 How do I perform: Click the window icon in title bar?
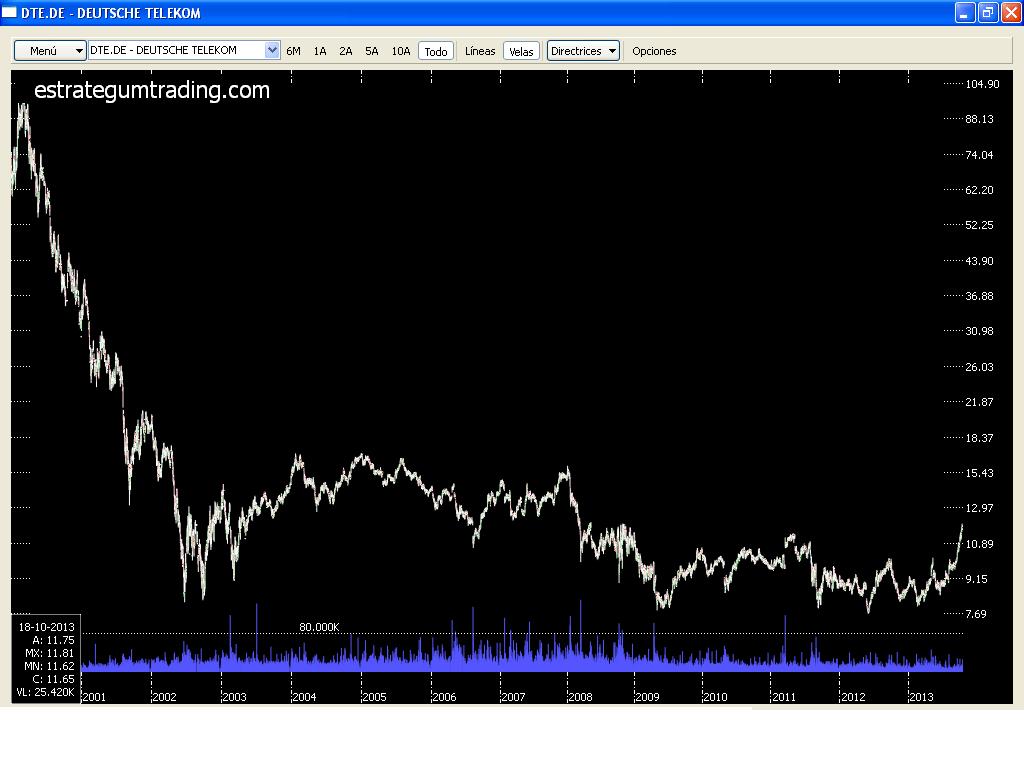coord(9,12)
